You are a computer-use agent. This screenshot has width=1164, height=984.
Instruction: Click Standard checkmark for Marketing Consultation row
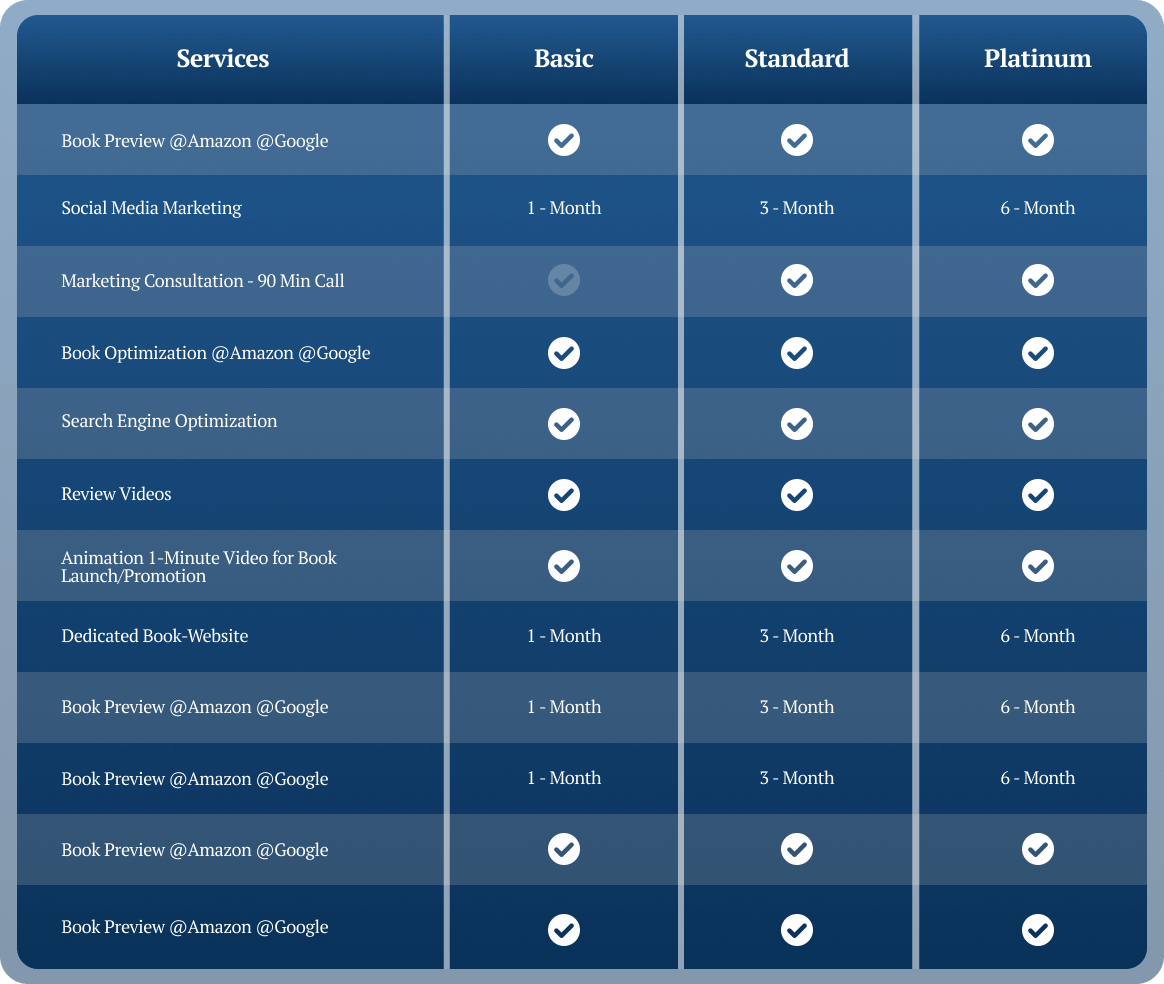tap(797, 281)
